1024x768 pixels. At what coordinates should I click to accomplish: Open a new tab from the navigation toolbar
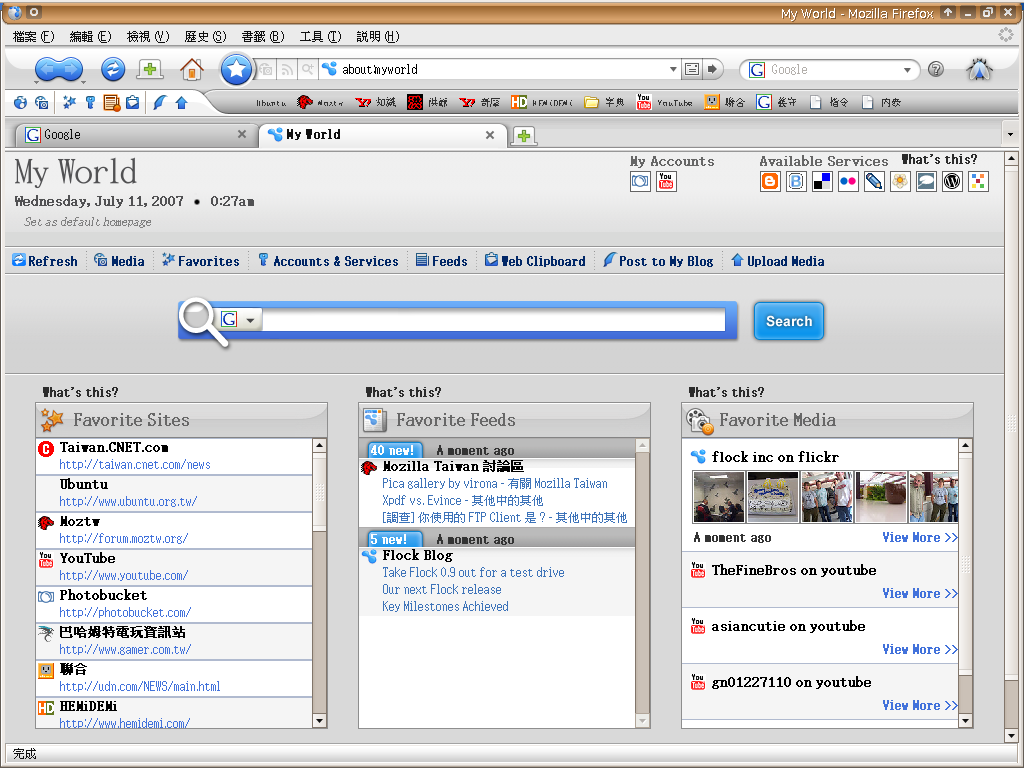(x=150, y=69)
